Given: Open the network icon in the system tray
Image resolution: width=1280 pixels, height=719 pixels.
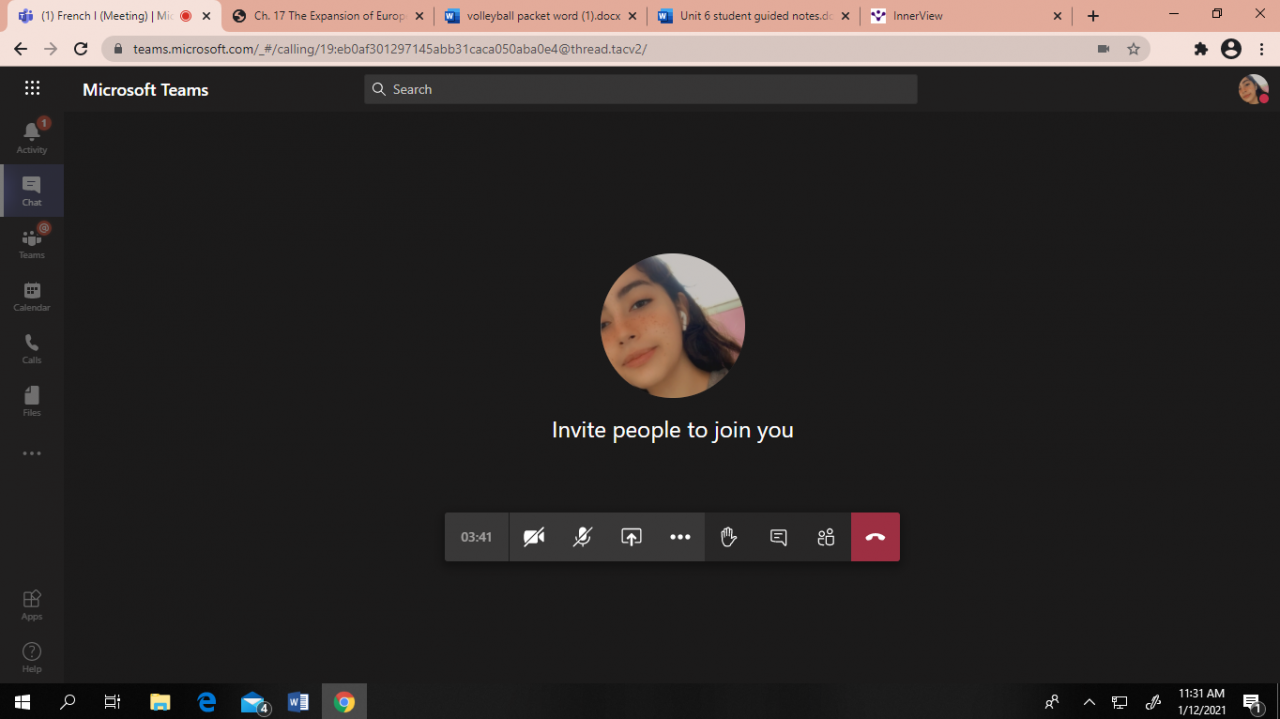Looking at the screenshot, I should point(1120,702).
